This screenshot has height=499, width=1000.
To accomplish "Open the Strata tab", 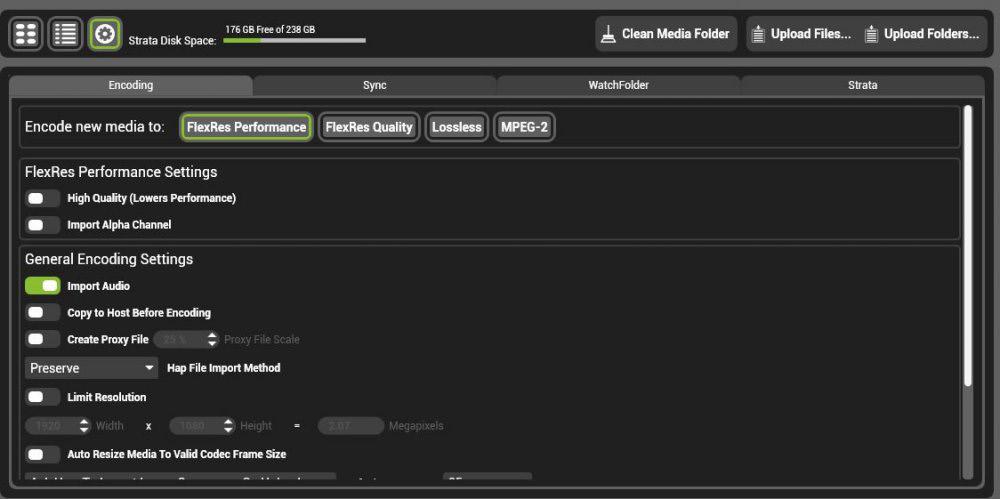I will 862,86.
